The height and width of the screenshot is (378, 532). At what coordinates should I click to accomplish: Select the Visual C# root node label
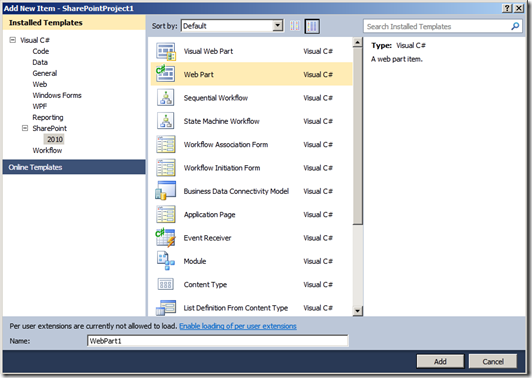(35, 40)
